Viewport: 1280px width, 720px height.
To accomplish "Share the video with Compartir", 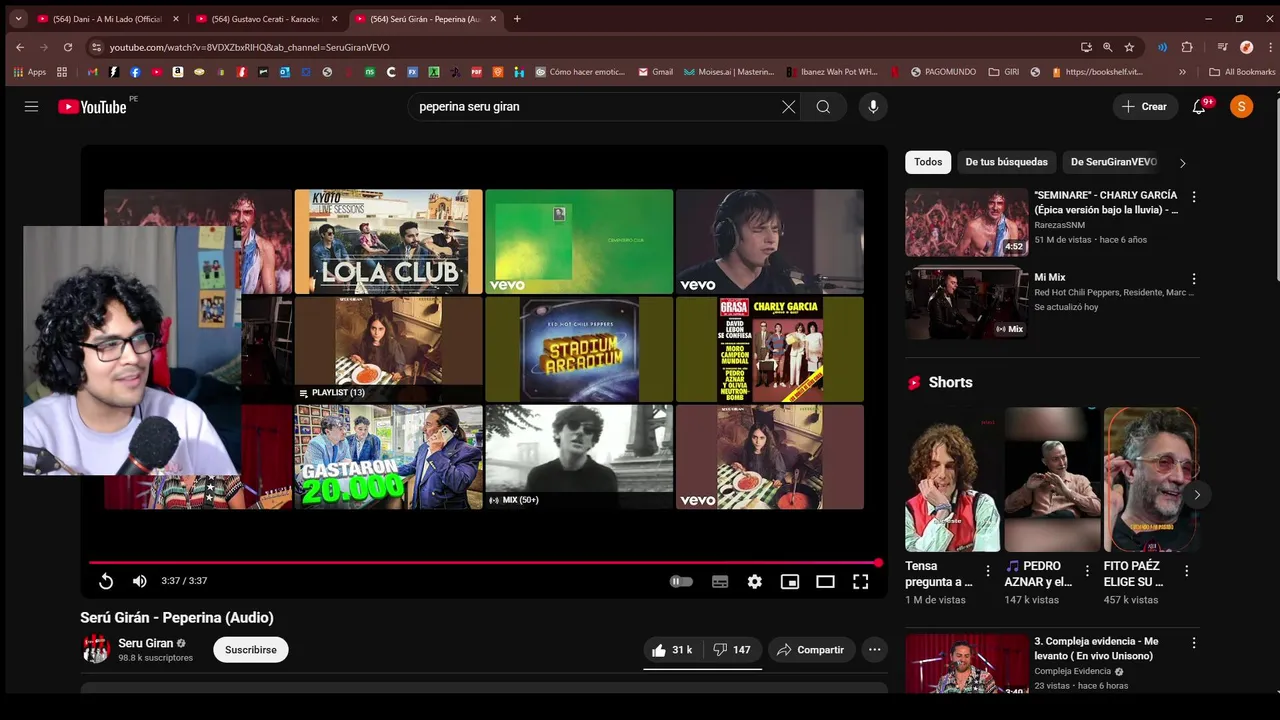I will (811, 650).
